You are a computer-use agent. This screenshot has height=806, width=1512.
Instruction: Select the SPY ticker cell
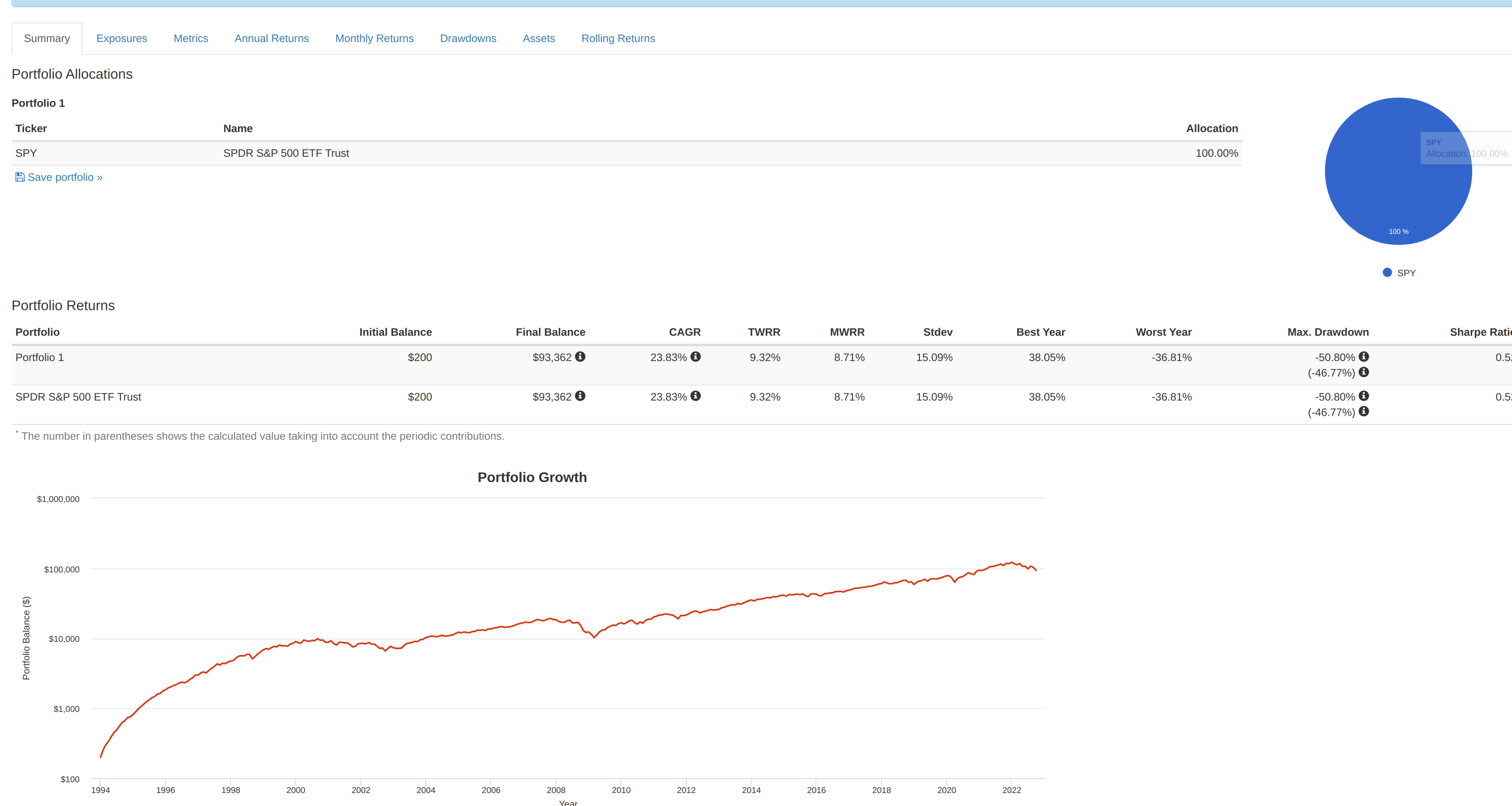[26, 153]
